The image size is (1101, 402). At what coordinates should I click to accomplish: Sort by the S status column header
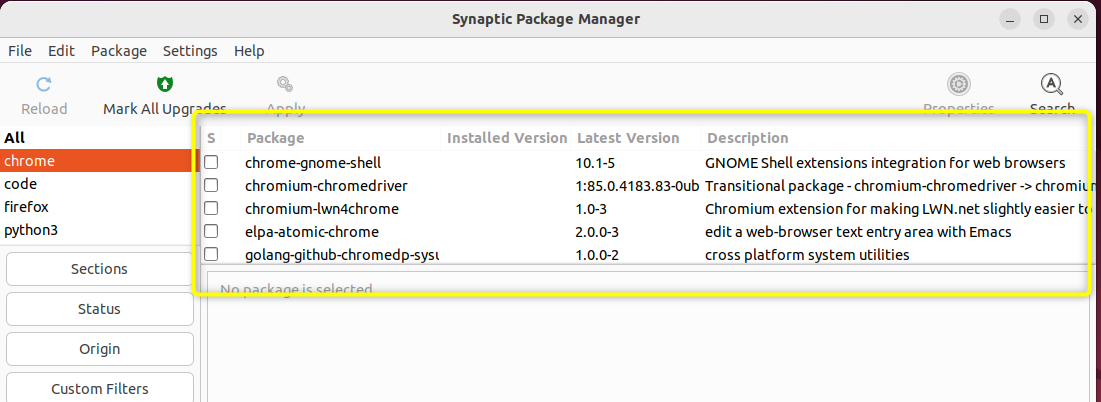coord(211,138)
